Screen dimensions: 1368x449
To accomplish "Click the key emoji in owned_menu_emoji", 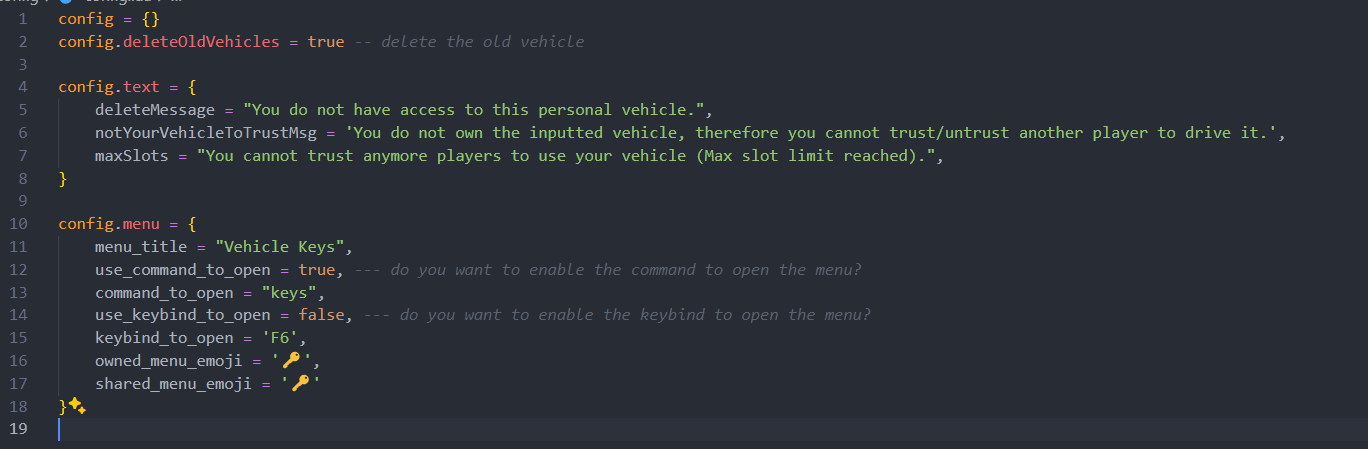I will point(295,361).
